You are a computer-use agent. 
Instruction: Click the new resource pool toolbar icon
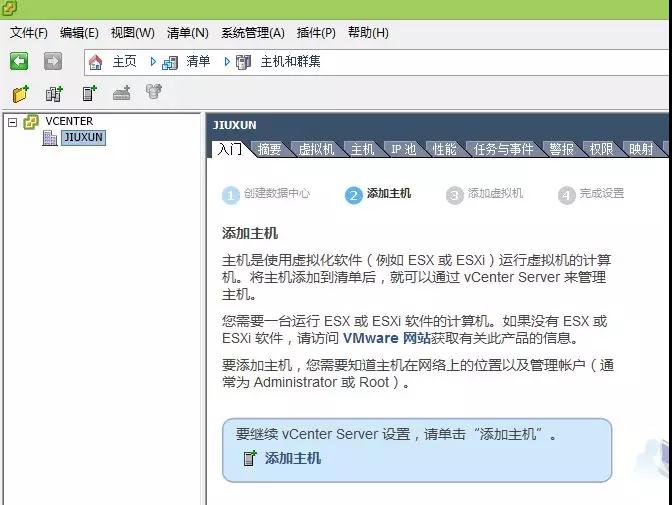(154, 91)
